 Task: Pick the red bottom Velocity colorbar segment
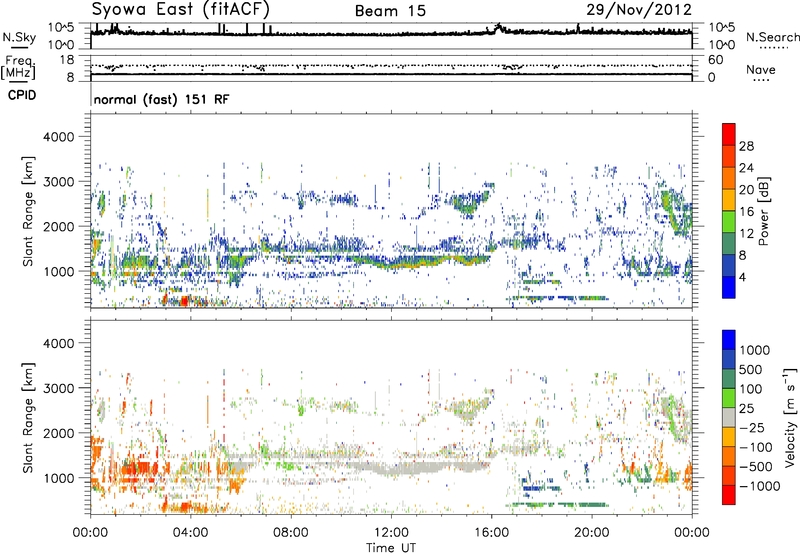coord(729,495)
